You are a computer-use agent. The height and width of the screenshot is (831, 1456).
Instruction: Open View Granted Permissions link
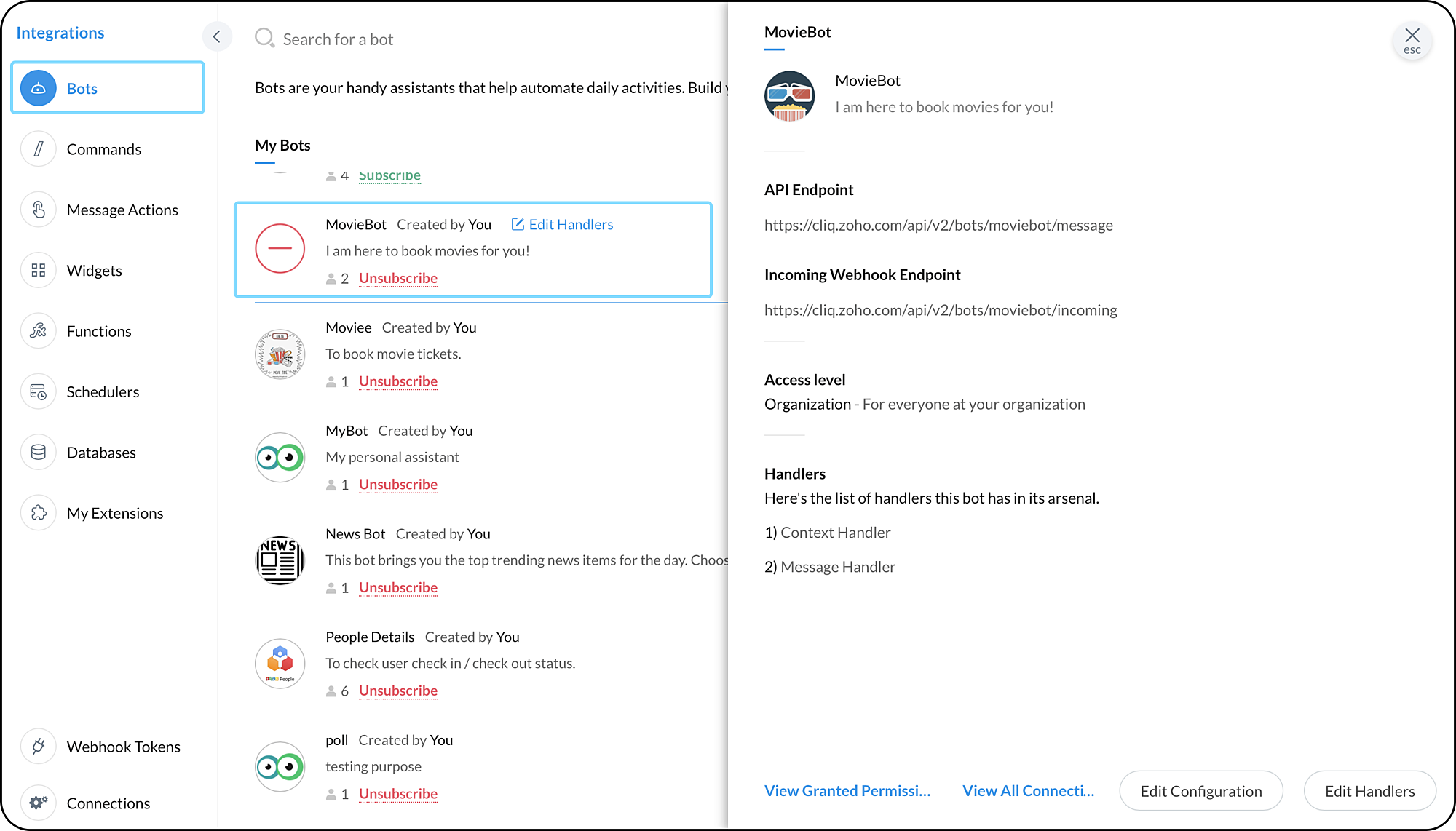coord(847,791)
